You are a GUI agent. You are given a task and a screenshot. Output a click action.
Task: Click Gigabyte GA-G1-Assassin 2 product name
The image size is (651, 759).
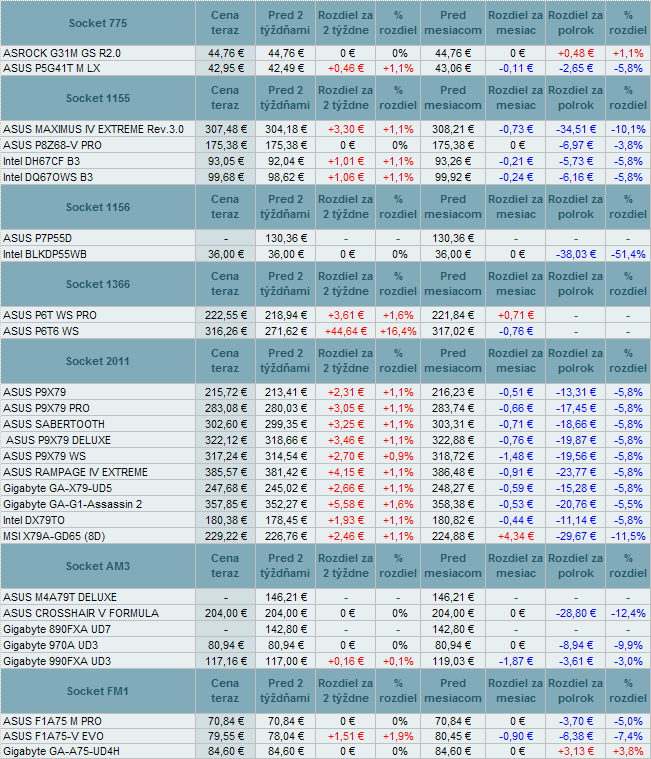point(73,504)
